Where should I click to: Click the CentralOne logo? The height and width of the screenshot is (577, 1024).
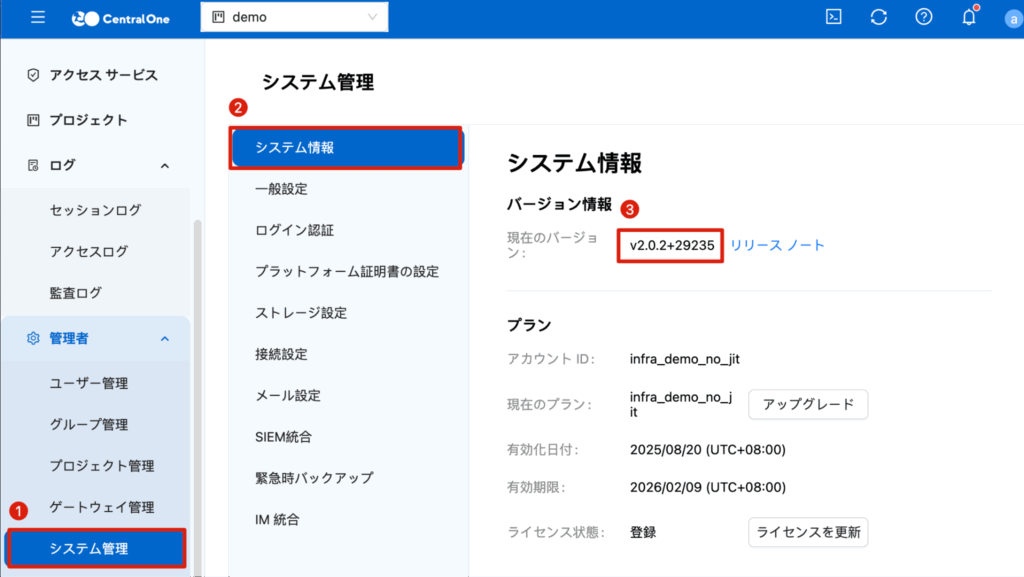121,18
